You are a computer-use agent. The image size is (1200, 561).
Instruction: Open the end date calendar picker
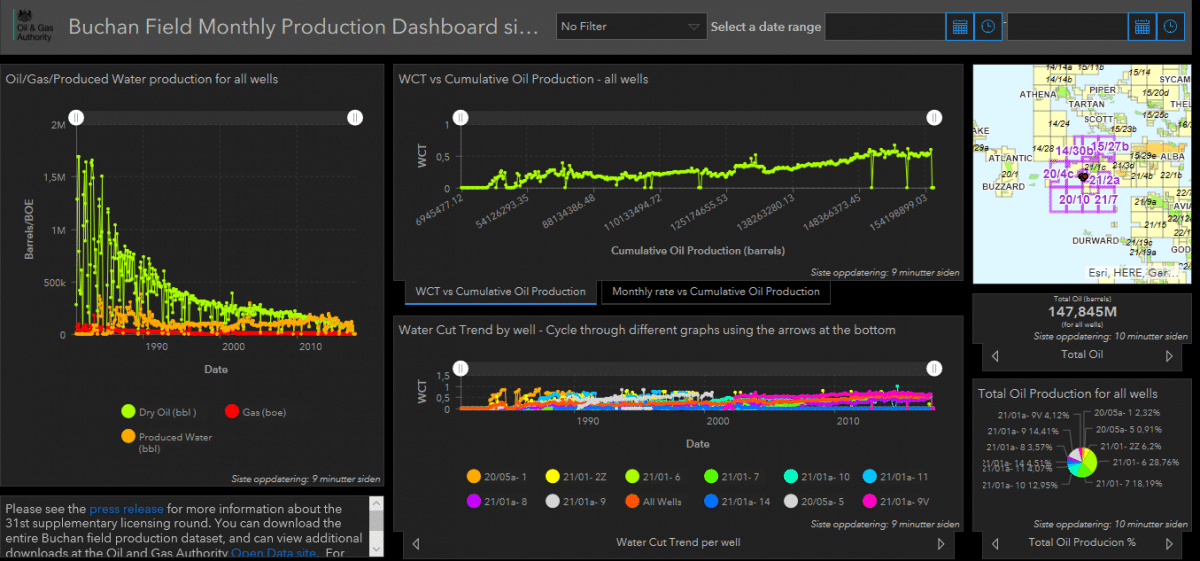click(1142, 27)
